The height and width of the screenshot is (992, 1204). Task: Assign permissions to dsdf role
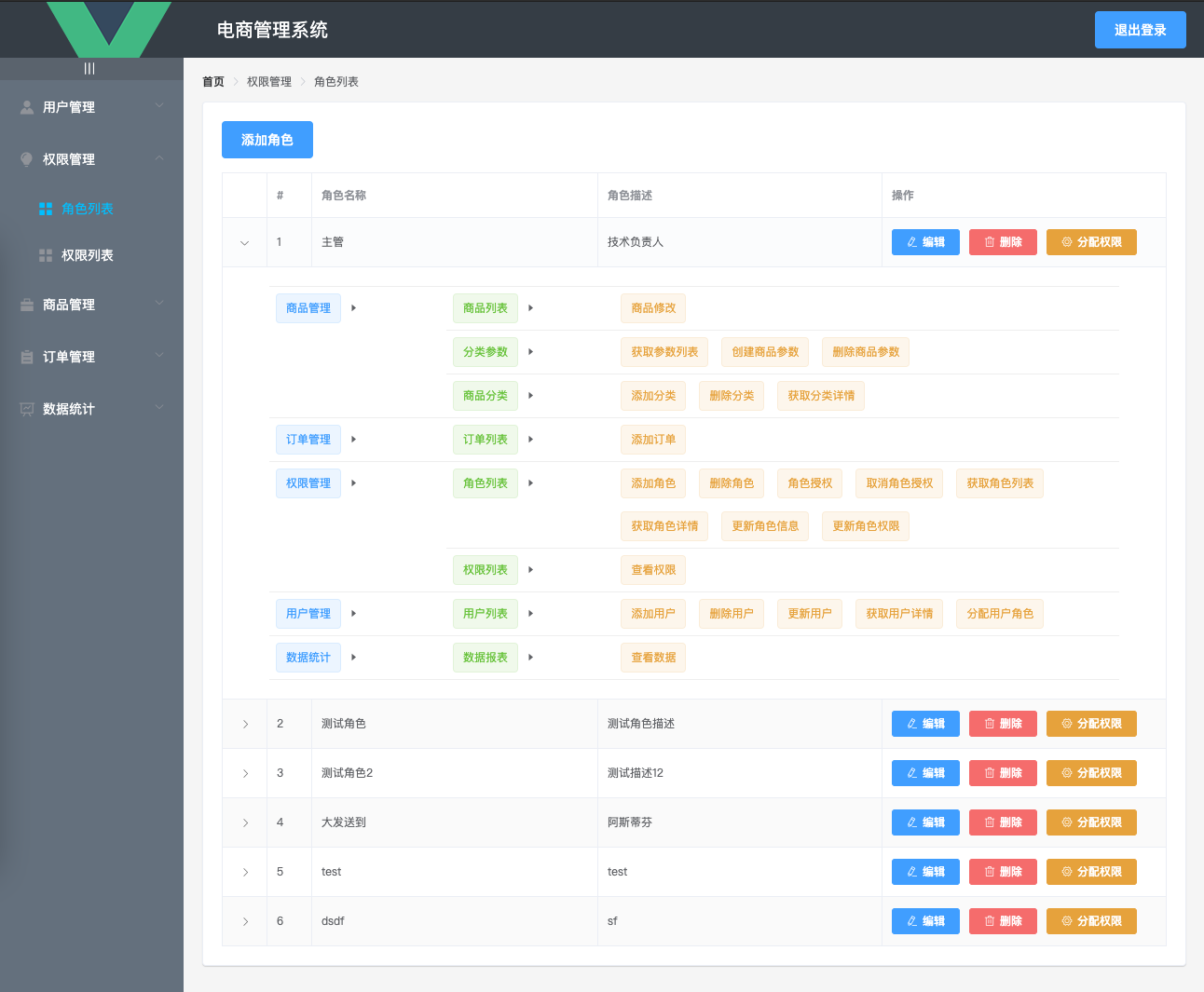coord(1091,921)
